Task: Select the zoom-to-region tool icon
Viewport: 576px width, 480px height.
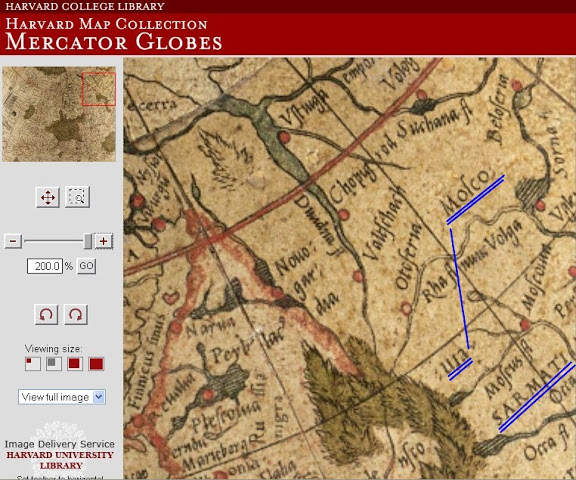Action: (x=77, y=197)
